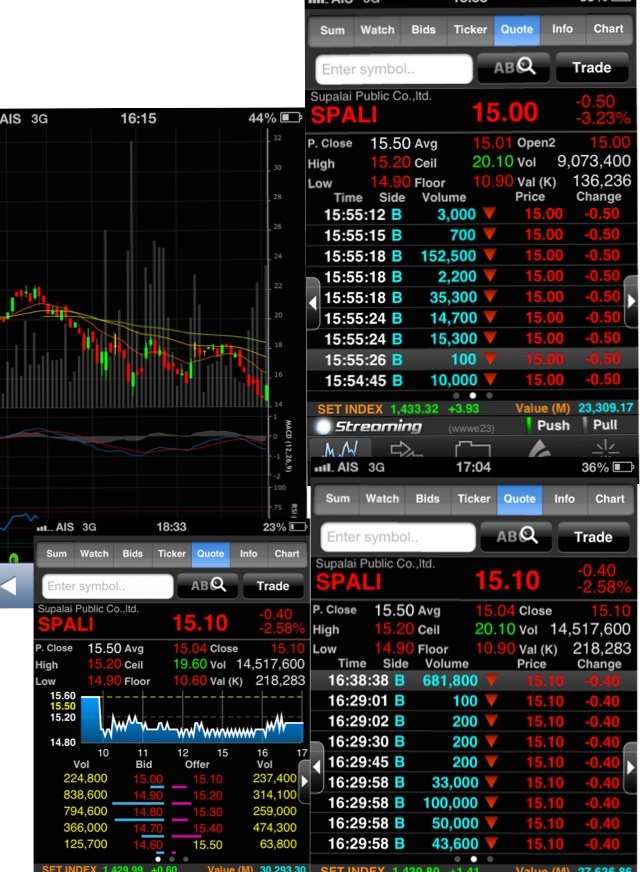Tap bid price 14.70 with volume 366,000
Viewport: 640px width, 872px height.
tap(148, 828)
